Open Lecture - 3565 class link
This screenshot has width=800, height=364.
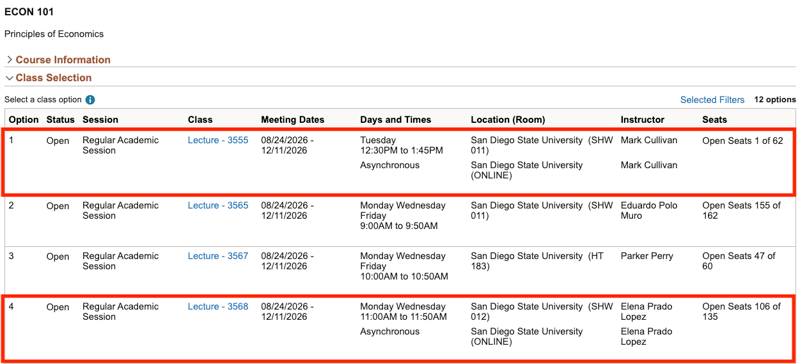(x=218, y=206)
